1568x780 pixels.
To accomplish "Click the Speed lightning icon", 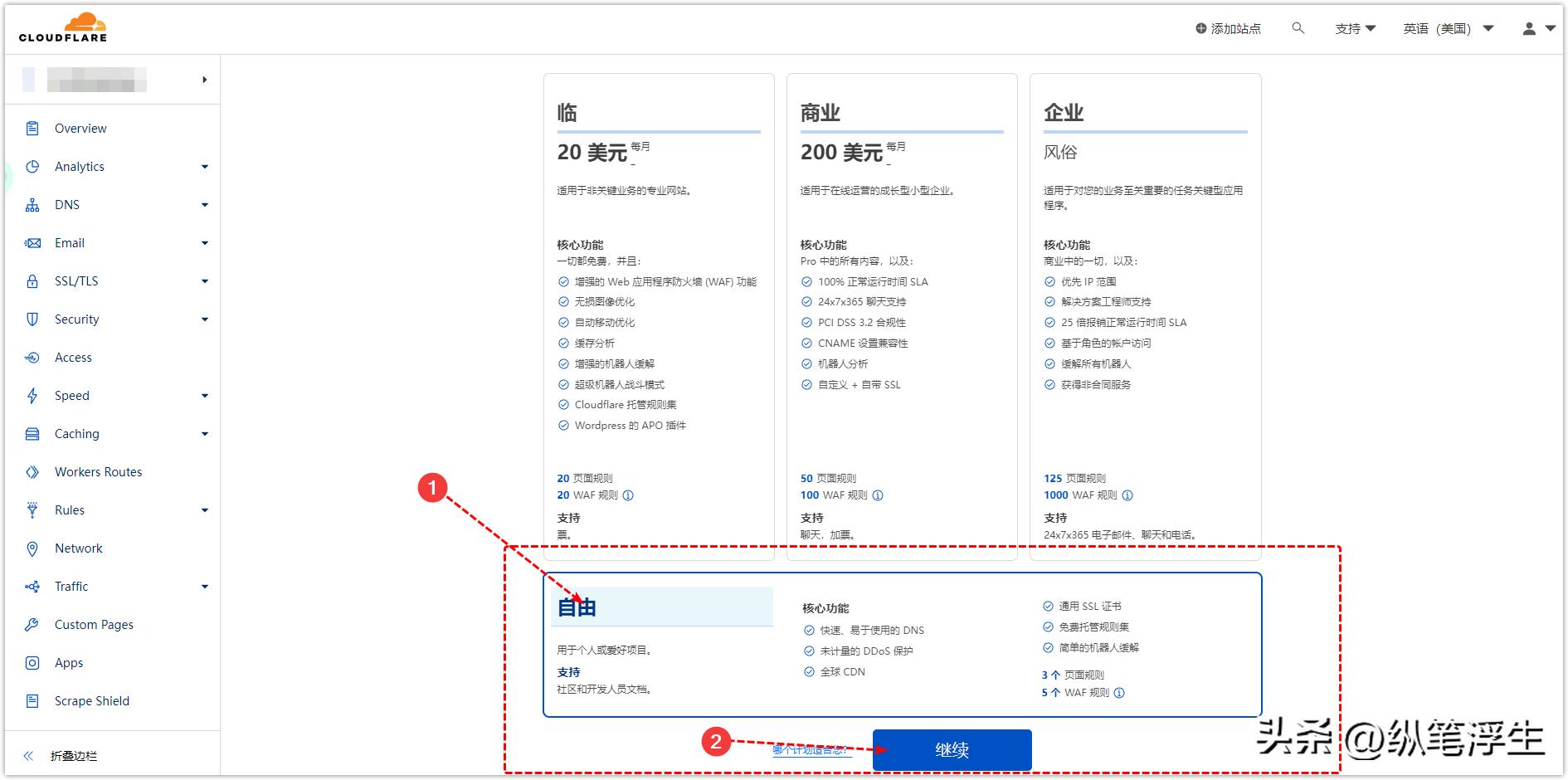I will [x=32, y=395].
